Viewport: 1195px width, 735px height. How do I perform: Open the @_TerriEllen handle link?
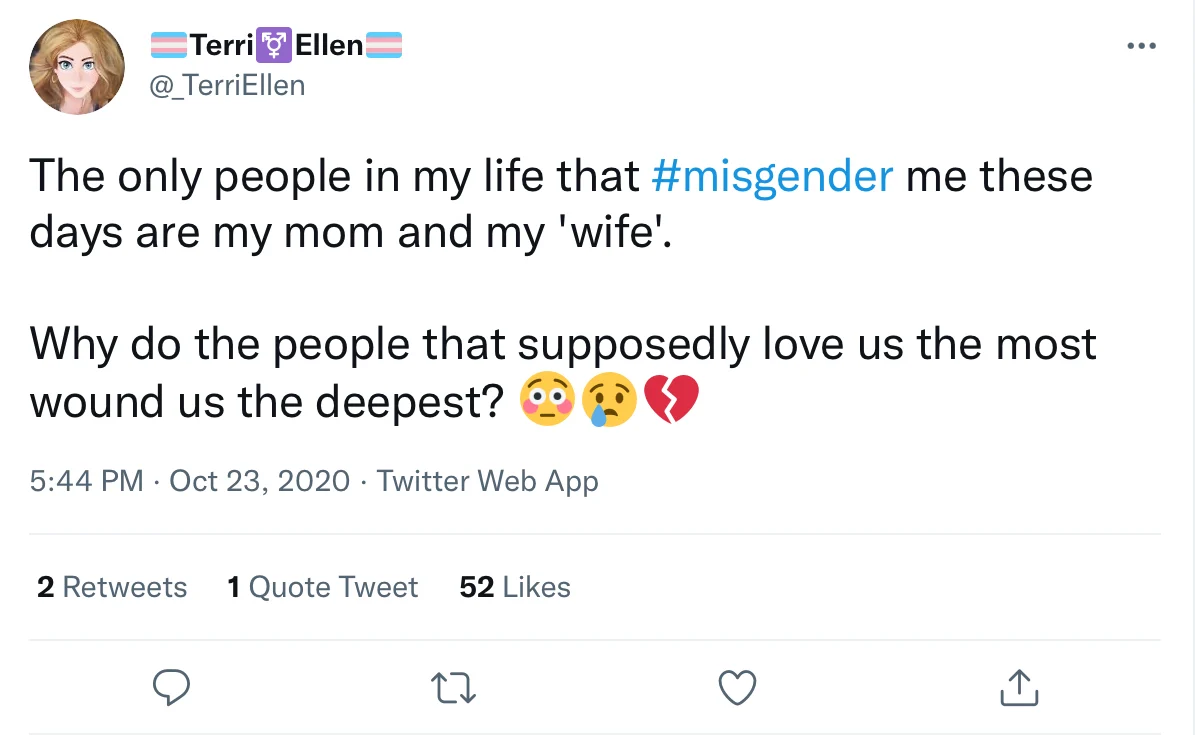pos(227,86)
